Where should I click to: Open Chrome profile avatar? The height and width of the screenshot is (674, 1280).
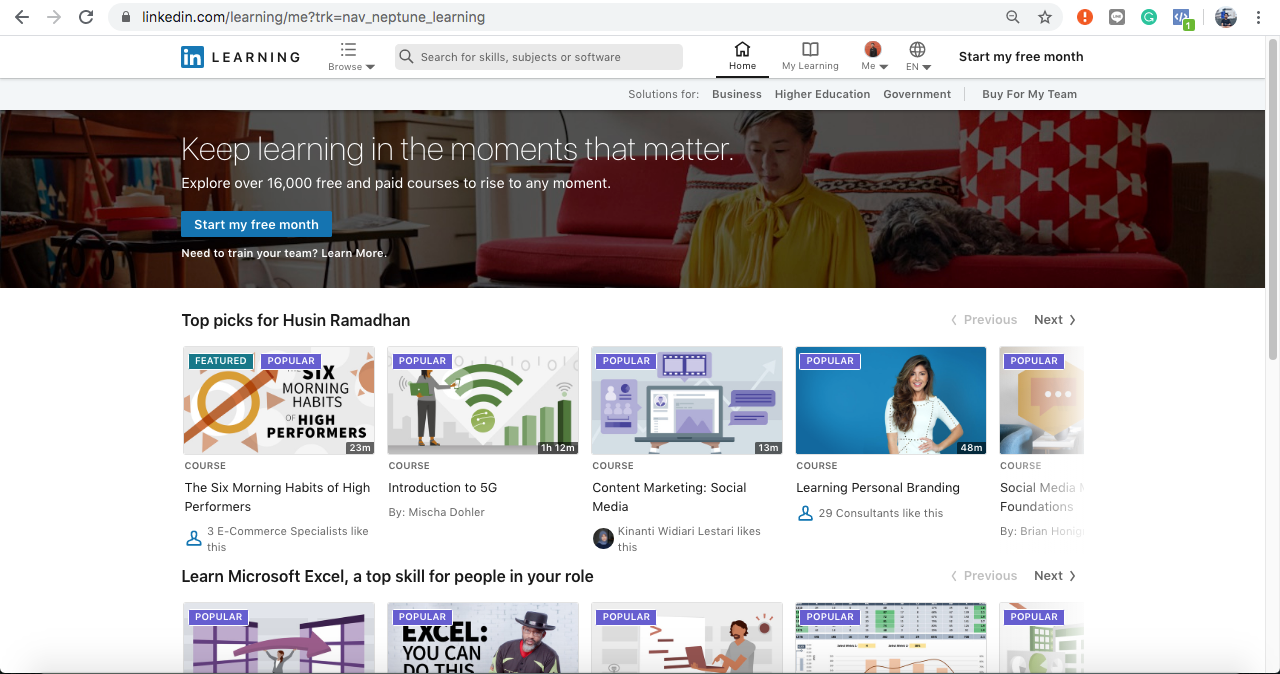click(x=1226, y=17)
